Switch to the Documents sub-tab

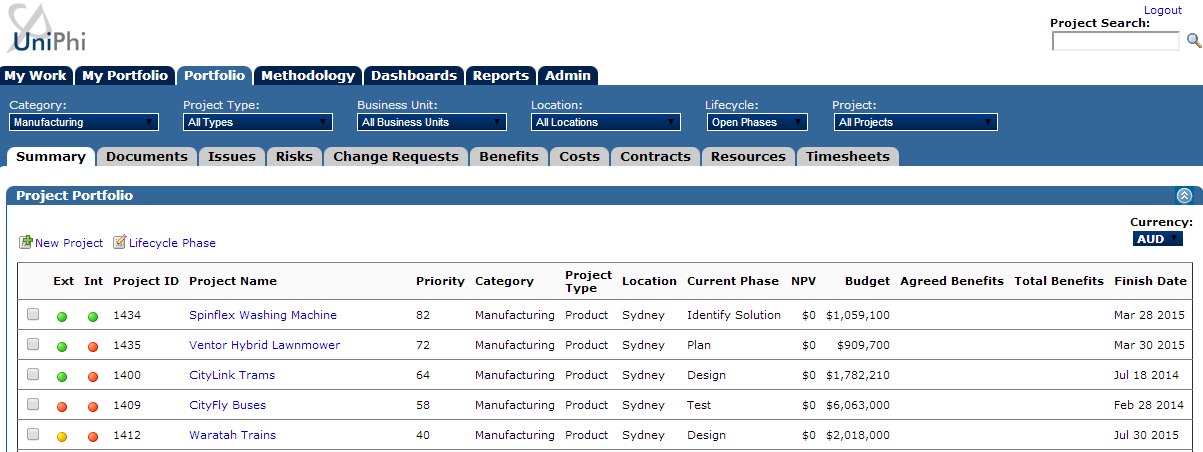147,157
